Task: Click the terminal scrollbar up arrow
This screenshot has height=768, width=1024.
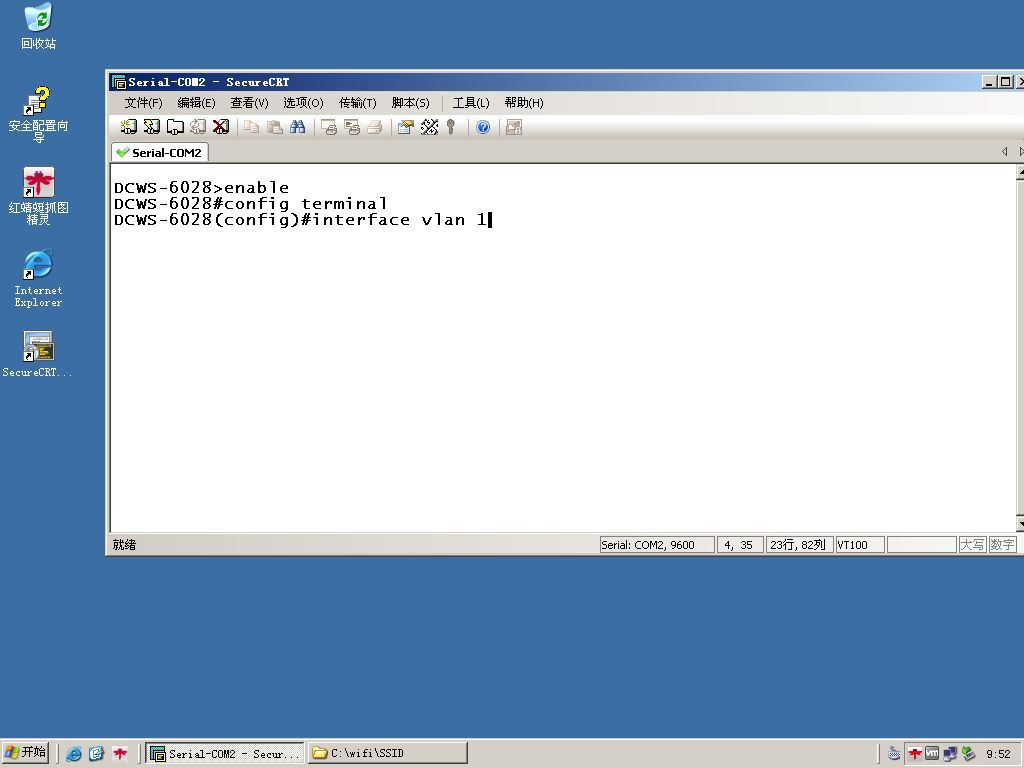Action: click(x=1020, y=172)
